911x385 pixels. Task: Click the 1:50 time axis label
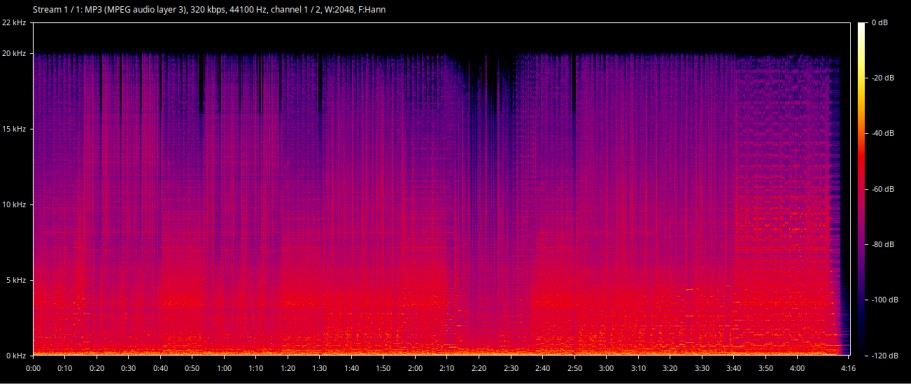pyautogui.click(x=383, y=368)
